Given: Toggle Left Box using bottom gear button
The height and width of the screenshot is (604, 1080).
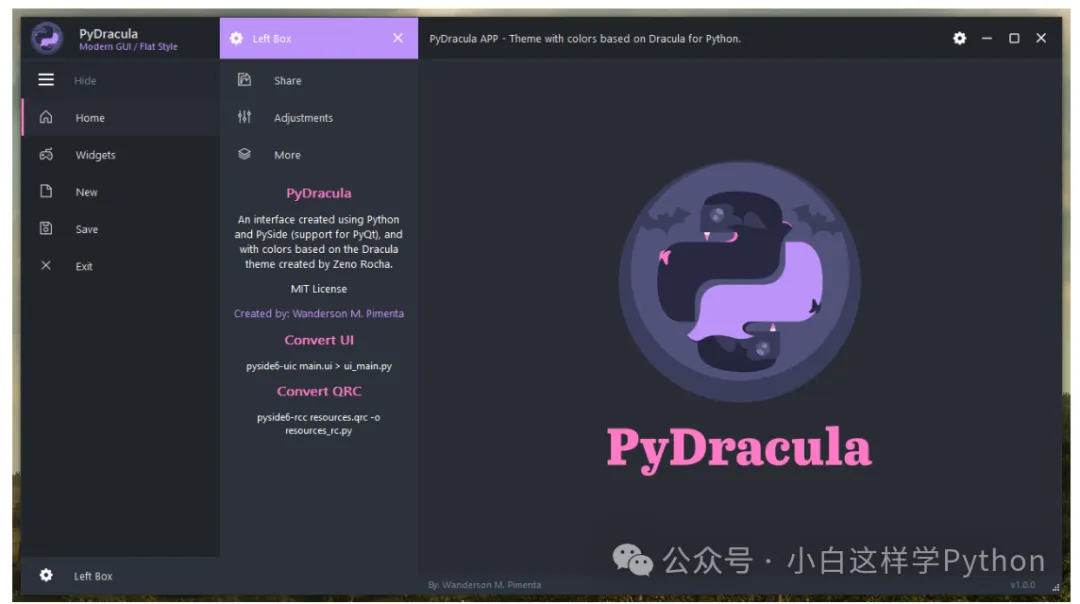Looking at the screenshot, I should coord(46,575).
